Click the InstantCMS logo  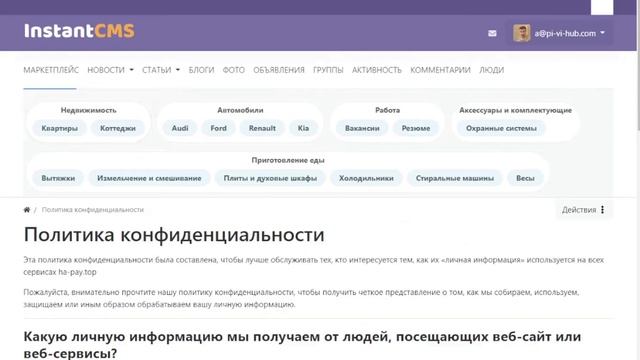(x=79, y=31)
